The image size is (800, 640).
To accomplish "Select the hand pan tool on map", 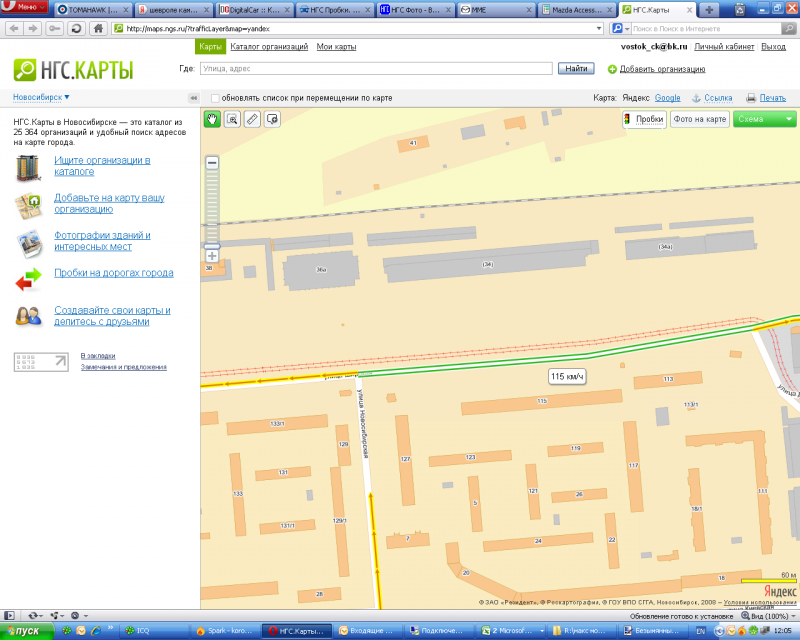I will click(212, 119).
